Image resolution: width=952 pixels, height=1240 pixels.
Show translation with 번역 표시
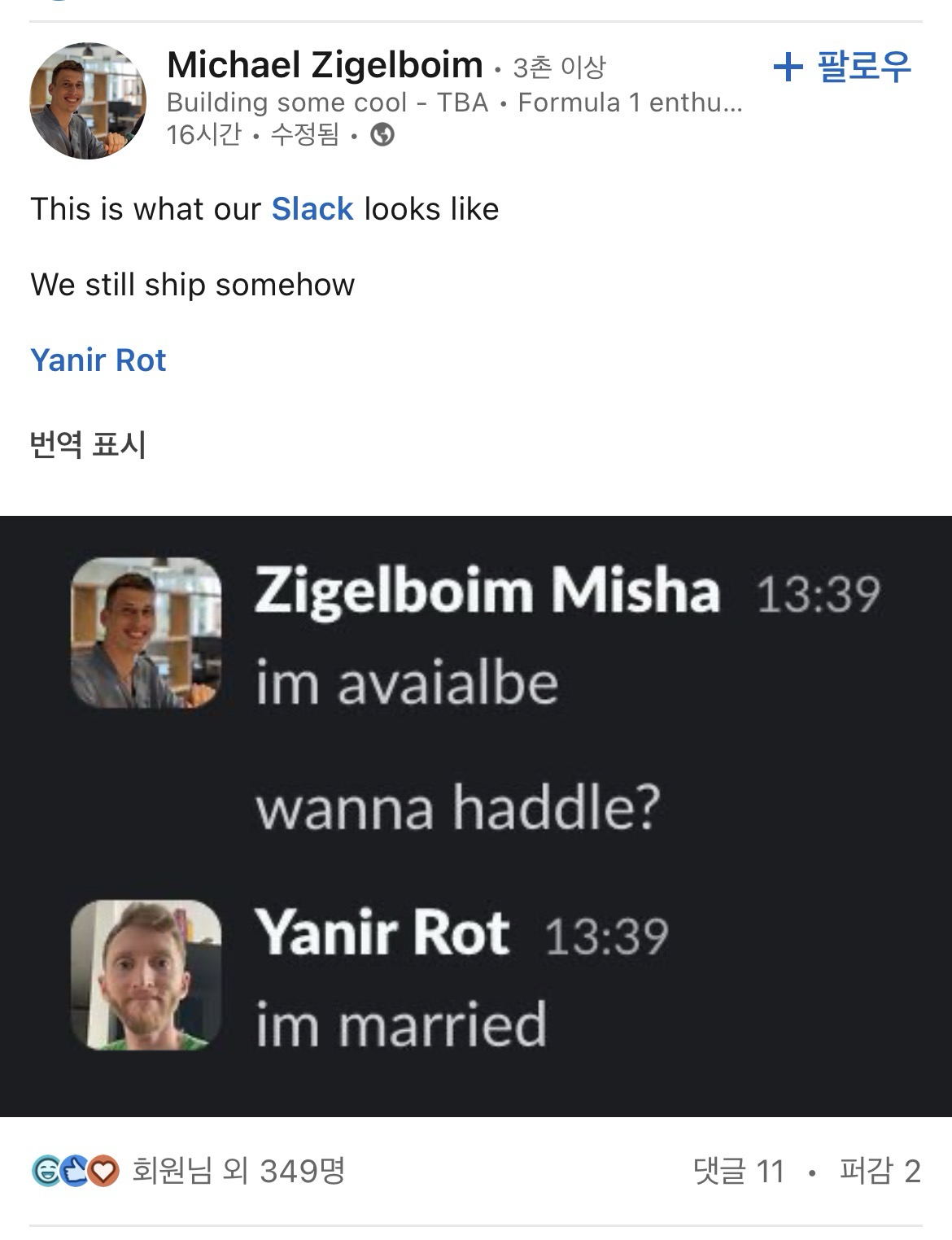click(x=88, y=444)
